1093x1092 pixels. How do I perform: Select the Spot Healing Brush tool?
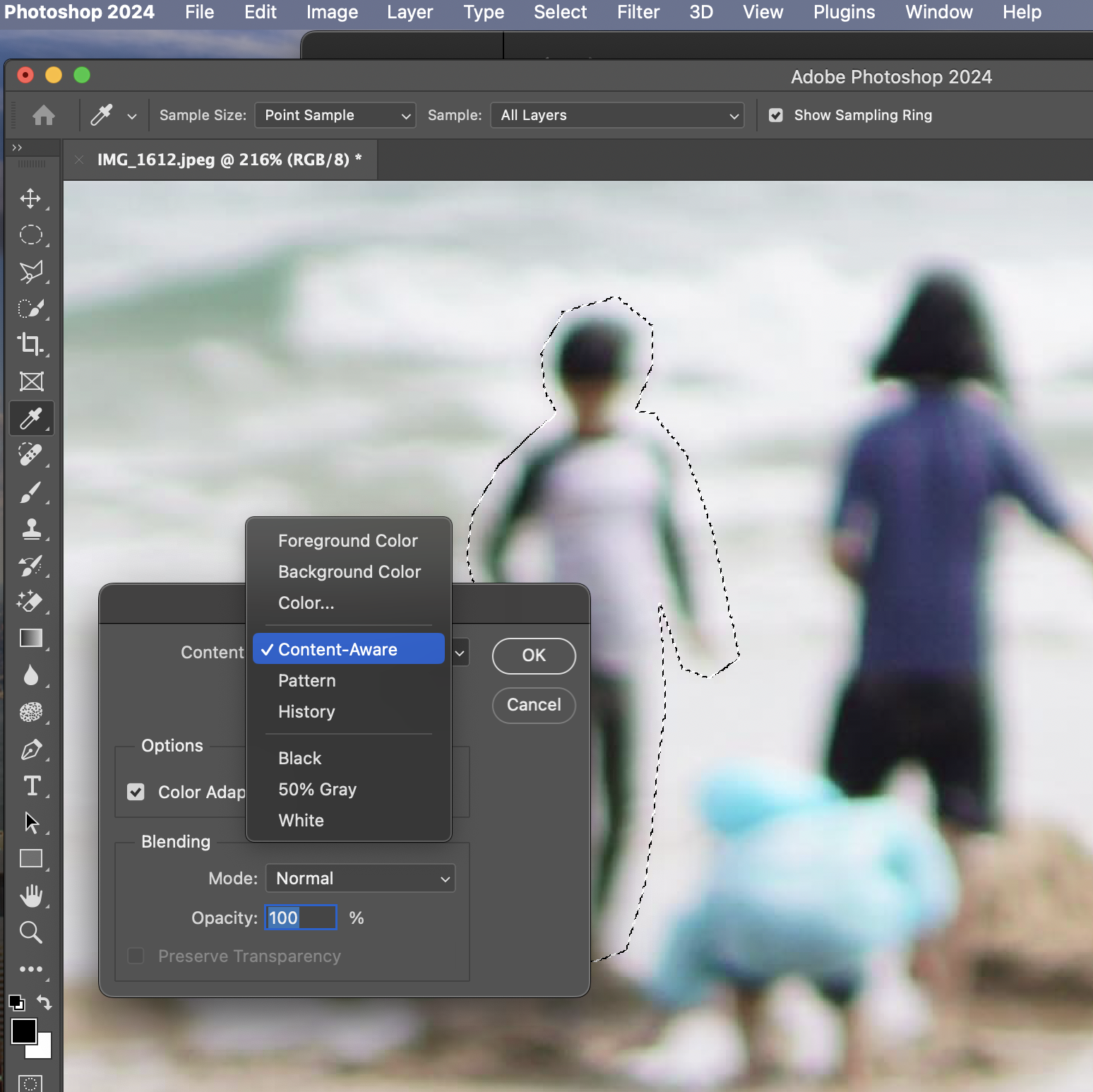30,455
